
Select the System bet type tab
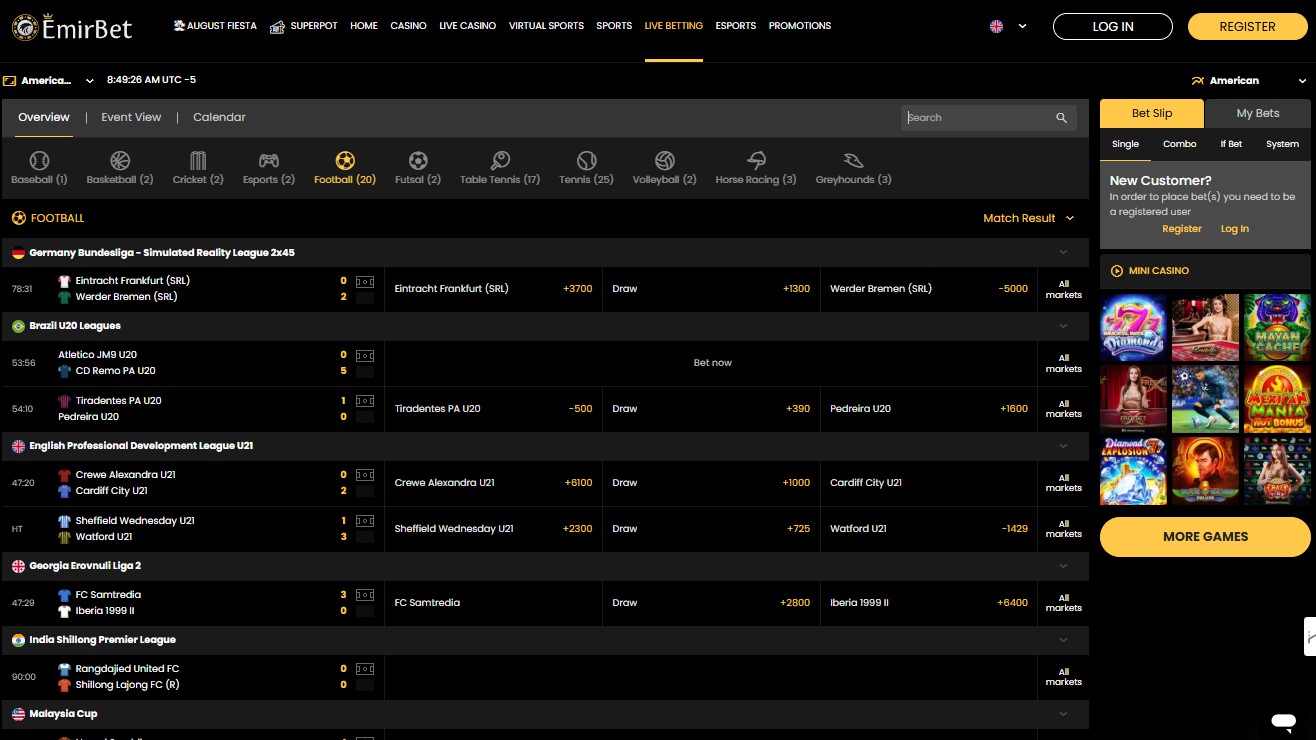coord(1282,144)
